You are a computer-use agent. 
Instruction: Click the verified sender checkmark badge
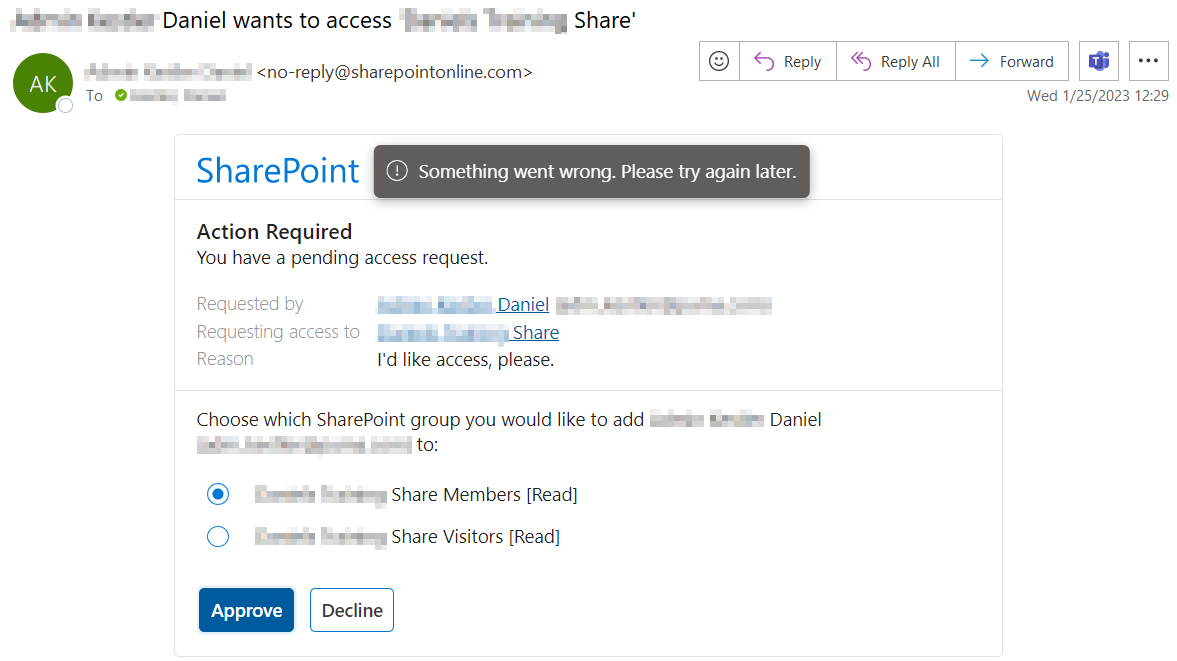[122, 96]
